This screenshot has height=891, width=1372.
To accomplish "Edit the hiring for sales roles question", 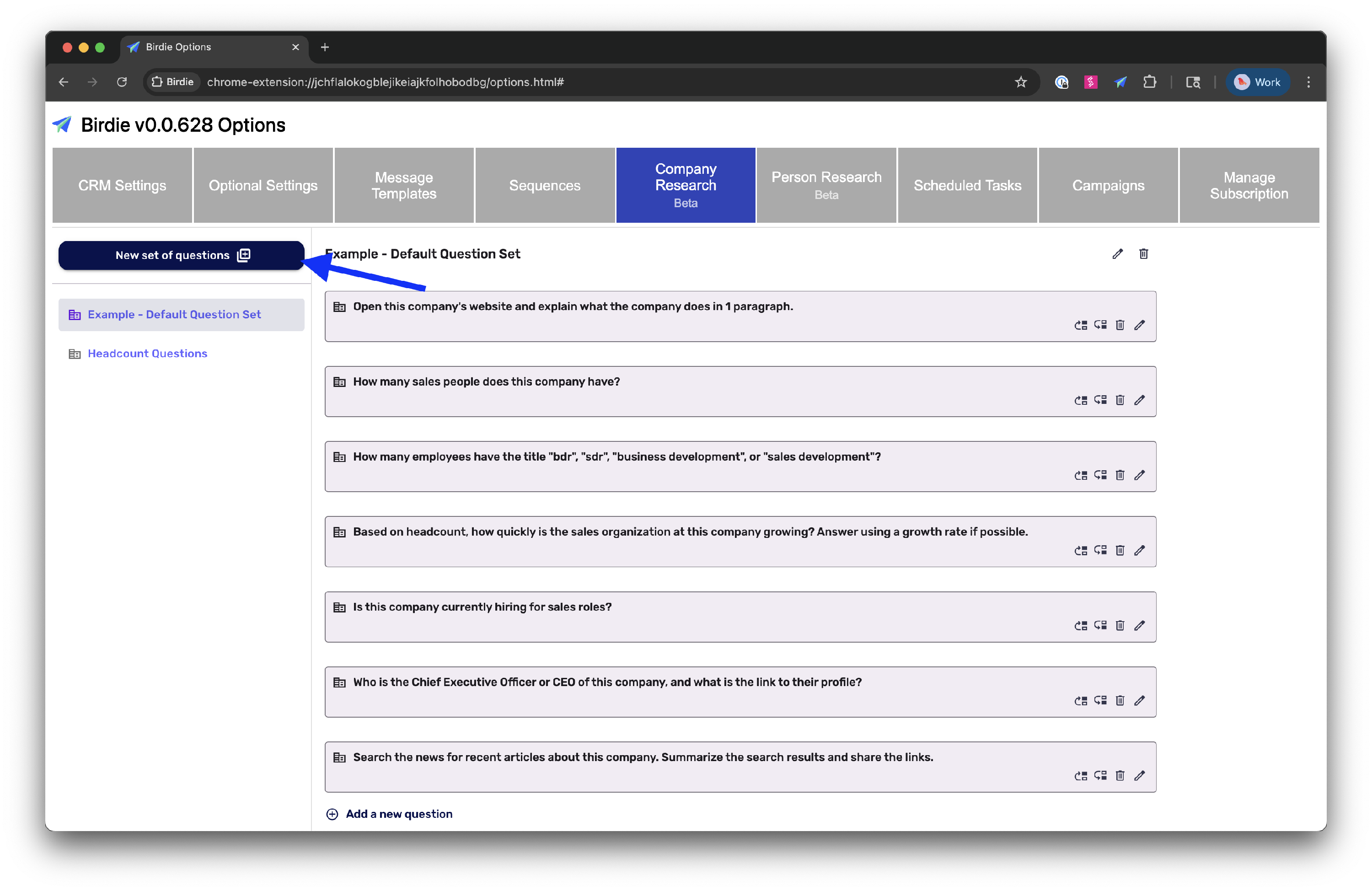I will pos(1139,626).
